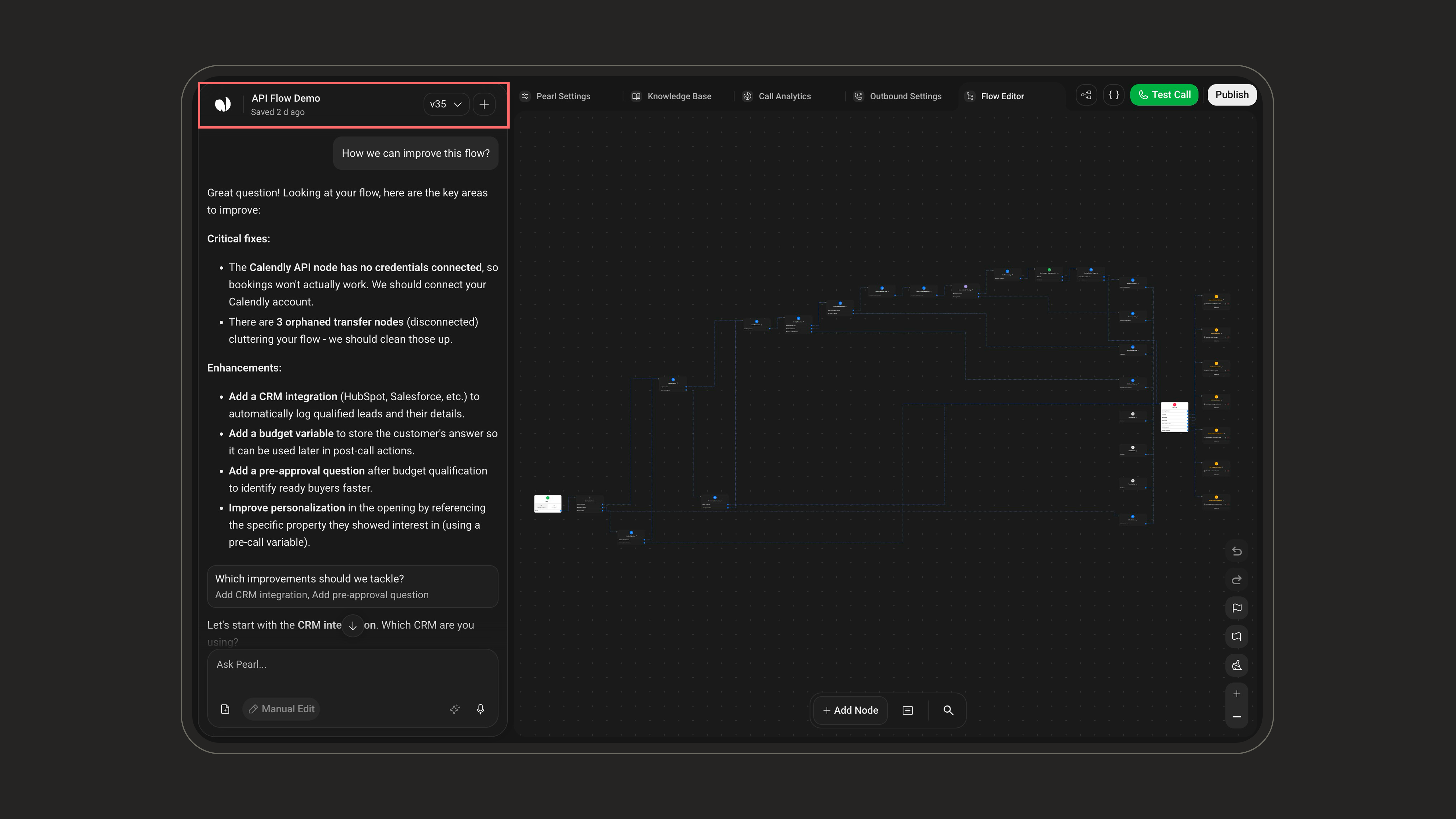The width and height of the screenshot is (1456, 819).
Task: Click the flow diagram layout icon
Action: click(1086, 95)
